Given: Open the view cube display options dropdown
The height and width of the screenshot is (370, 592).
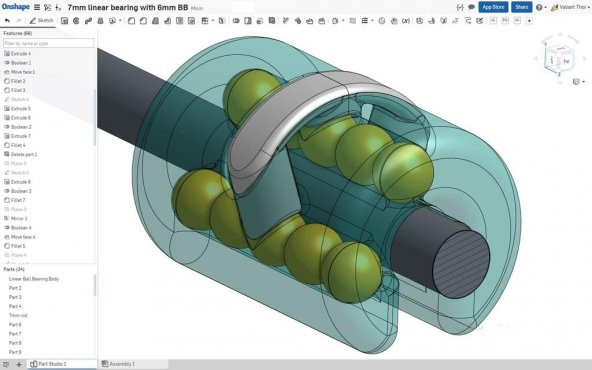Looking at the screenshot, I should pyautogui.click(x=578, y=82).
